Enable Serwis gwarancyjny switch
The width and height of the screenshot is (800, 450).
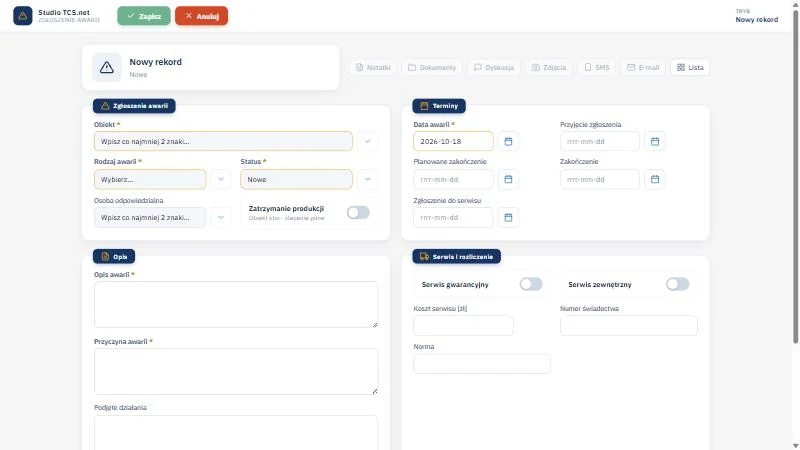(531, 284)
